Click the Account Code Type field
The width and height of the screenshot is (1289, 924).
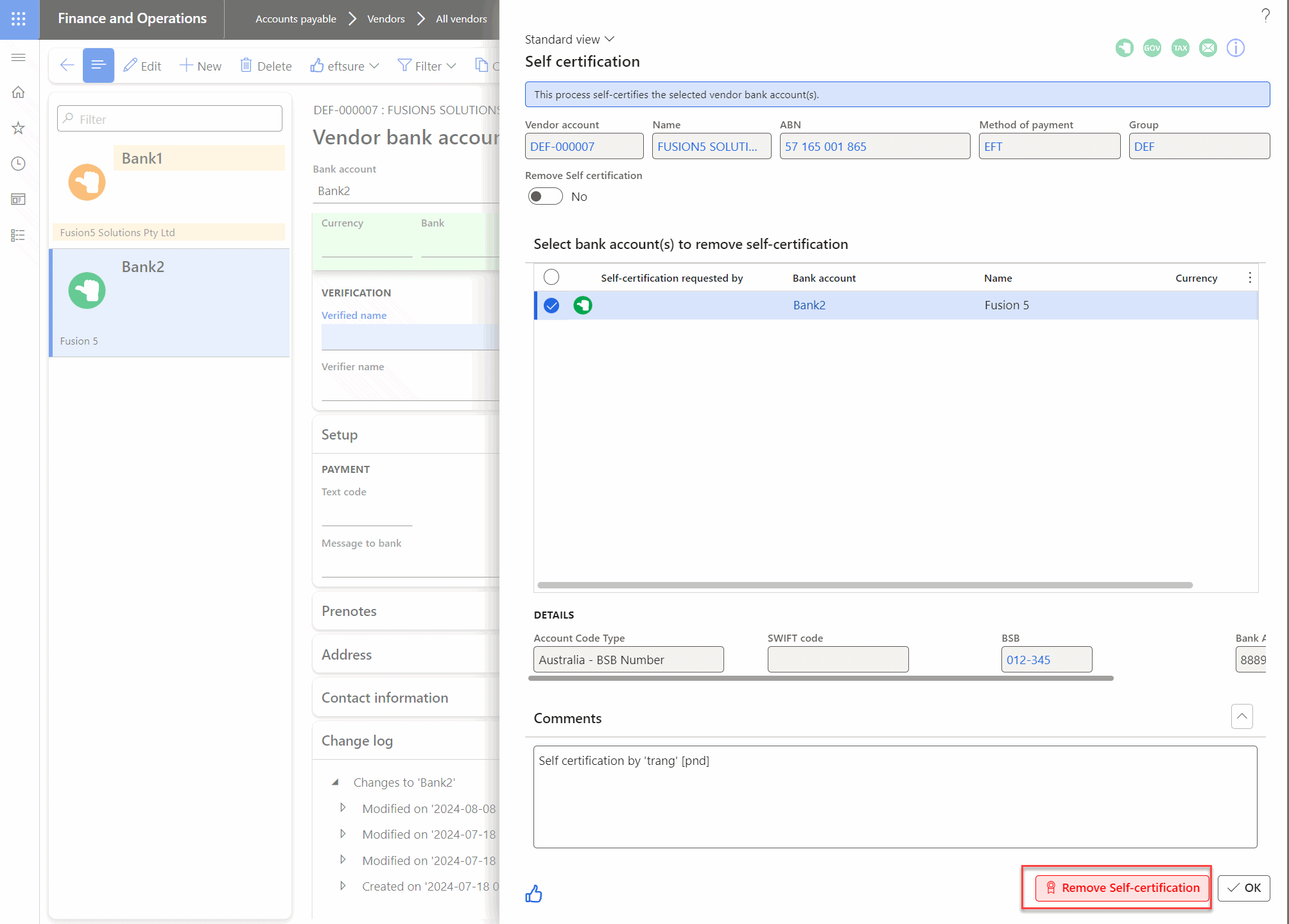pyautogui.click(x=628, y=660)
